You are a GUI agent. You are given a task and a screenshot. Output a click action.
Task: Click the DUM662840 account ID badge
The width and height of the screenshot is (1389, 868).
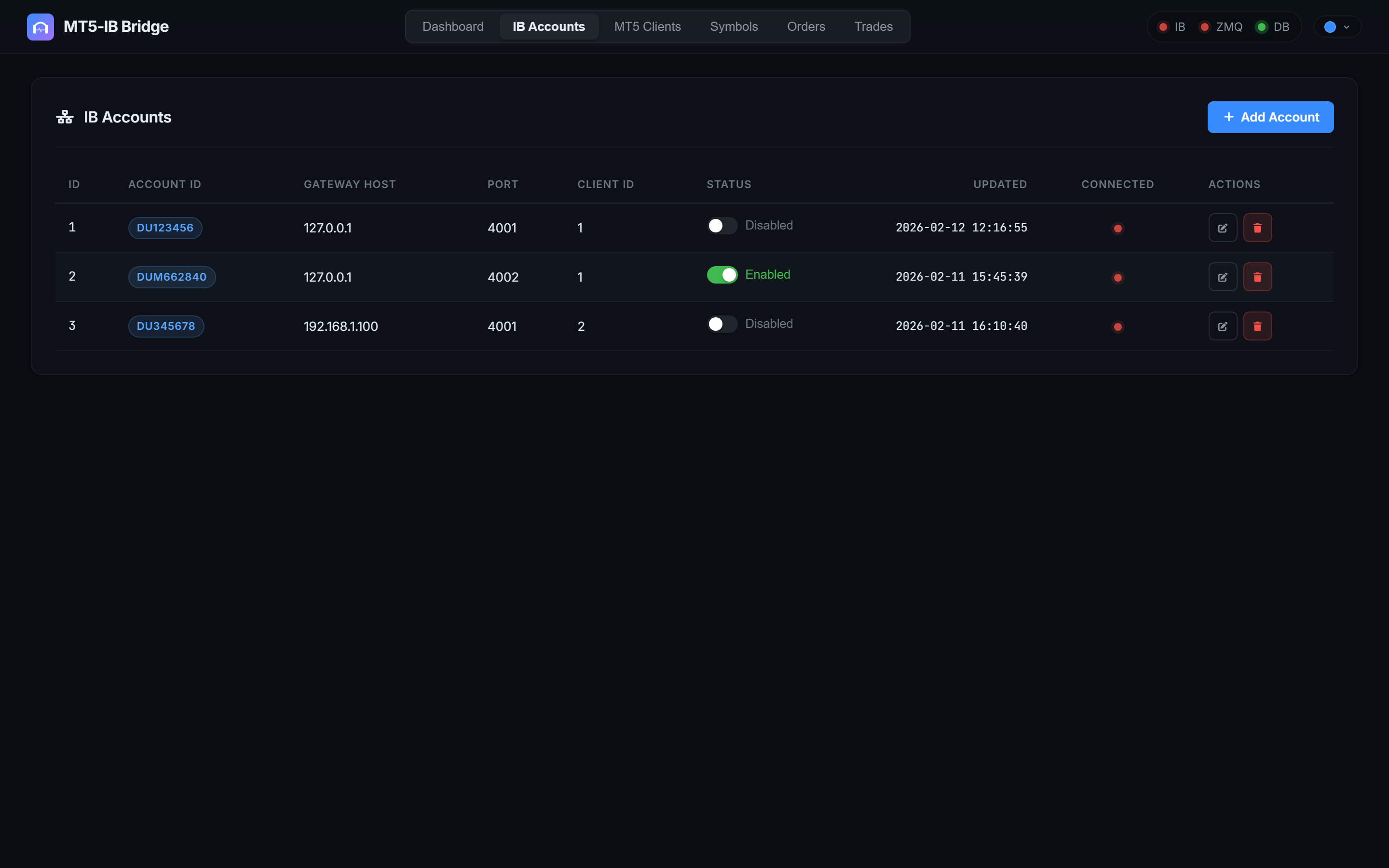pos(171,277)
